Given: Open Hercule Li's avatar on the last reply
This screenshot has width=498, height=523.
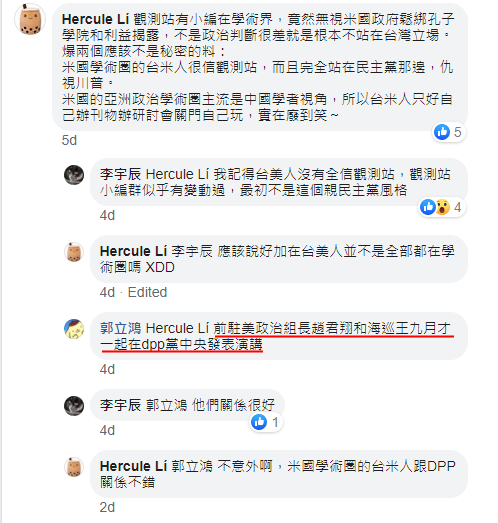Looking at the screenshot, I should click(x=74, y=467).
